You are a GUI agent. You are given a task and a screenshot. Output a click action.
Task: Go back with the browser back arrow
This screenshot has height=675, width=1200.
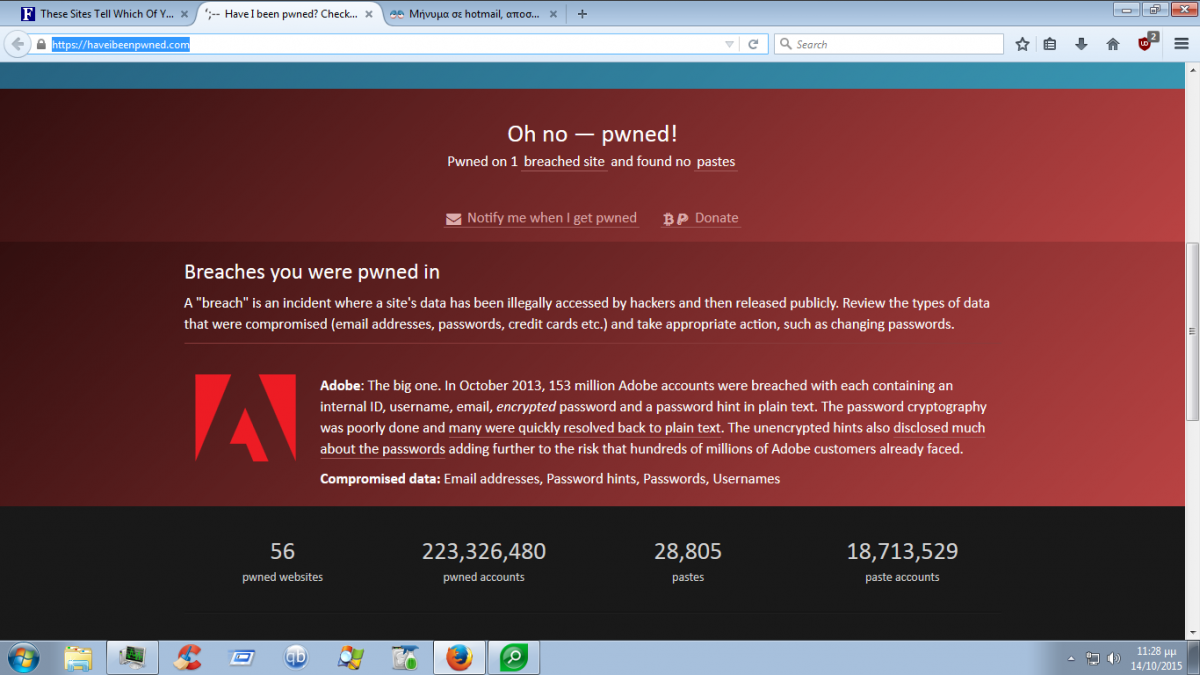pyautogui.click(x=18, y=44)
